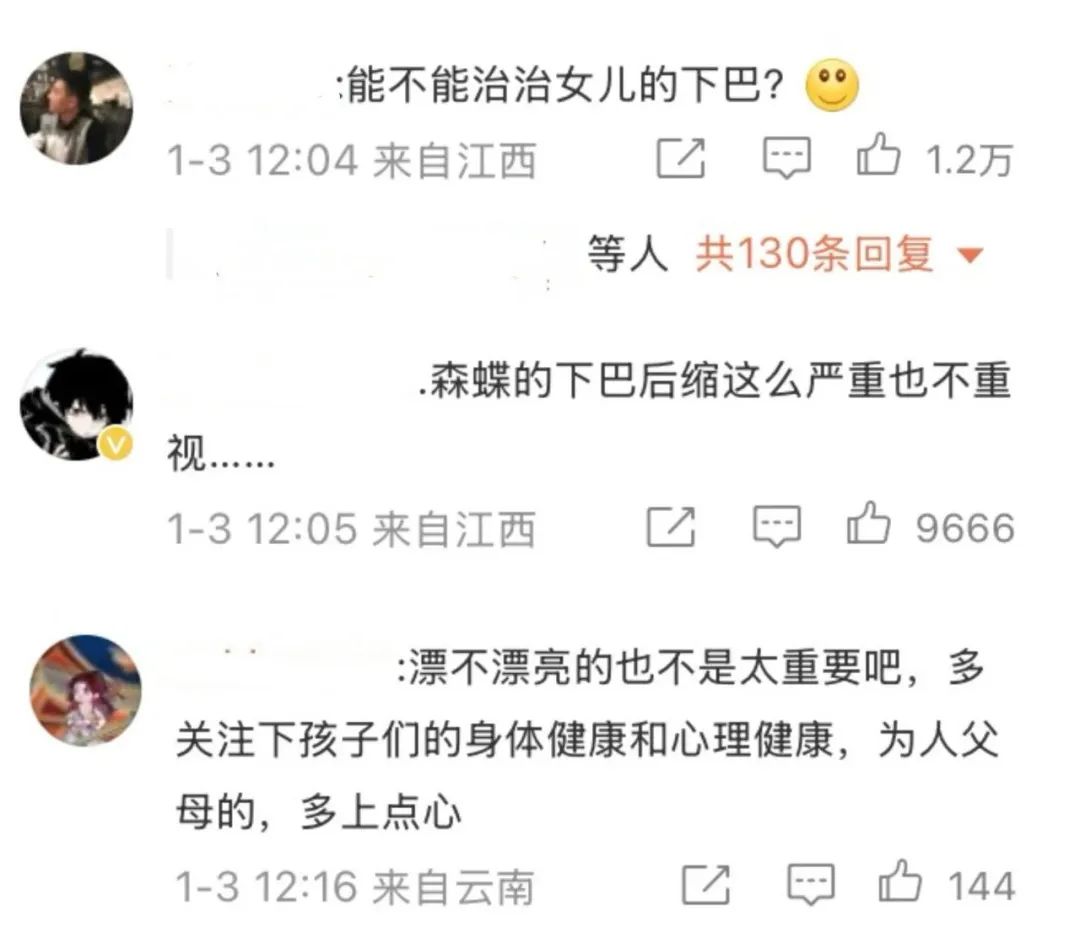Reply to the 漂不漂亮 comment
This screenshot has width=1080, height=948.
point(811,884)
